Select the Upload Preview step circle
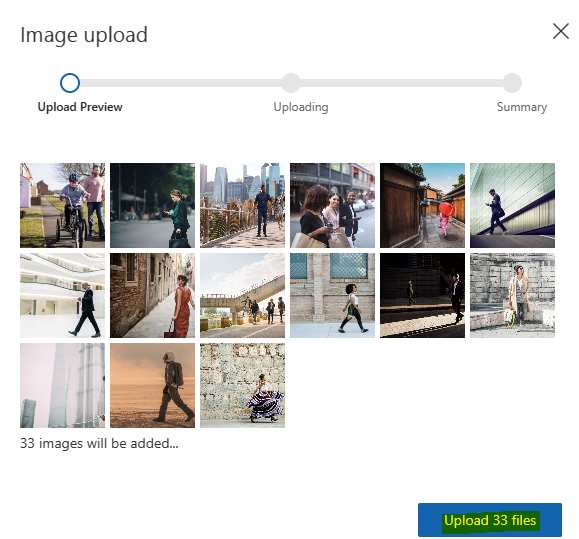The width and height of the screenshot is (579, 539). (x=70, y=83)
